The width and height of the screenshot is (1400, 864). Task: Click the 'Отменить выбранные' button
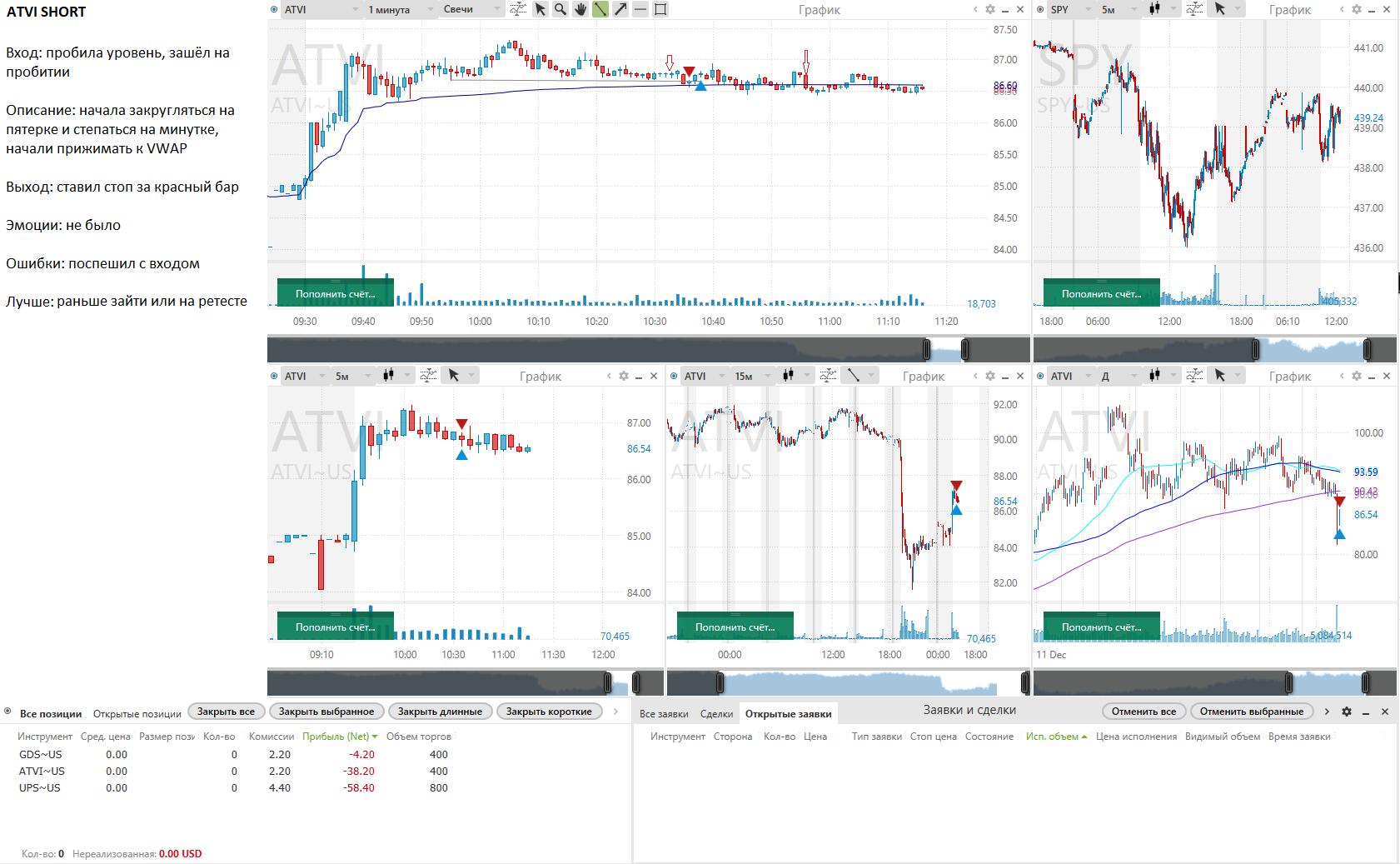tap(1252, 712)
